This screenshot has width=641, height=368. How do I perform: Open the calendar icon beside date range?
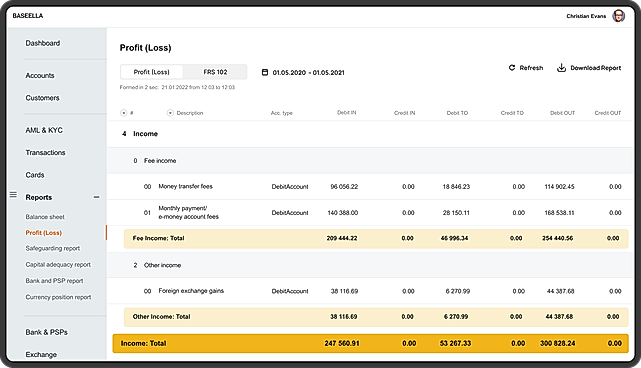[x=265, y=72]
